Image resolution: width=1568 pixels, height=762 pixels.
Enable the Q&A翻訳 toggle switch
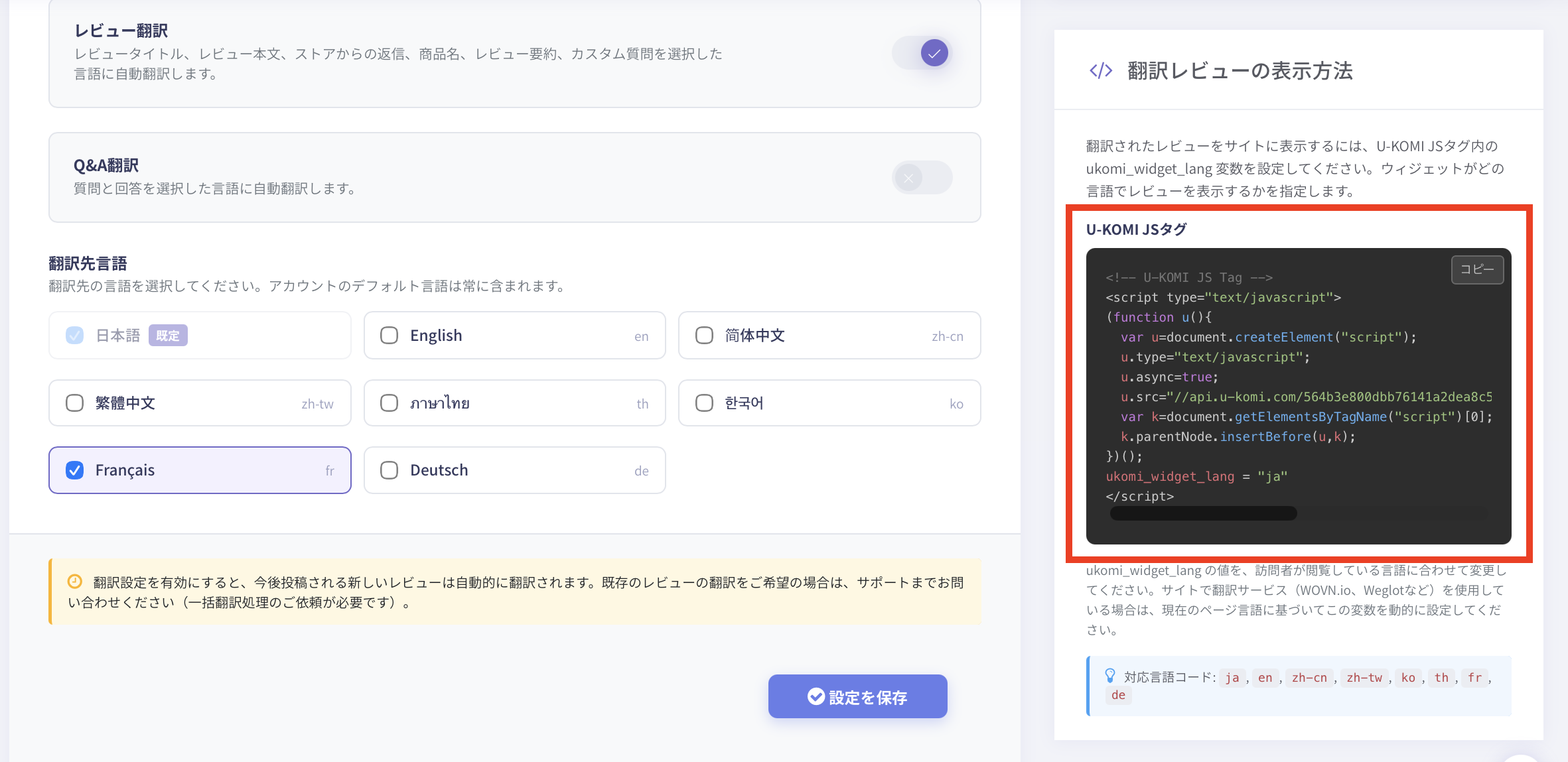click(x=922, y=178)
